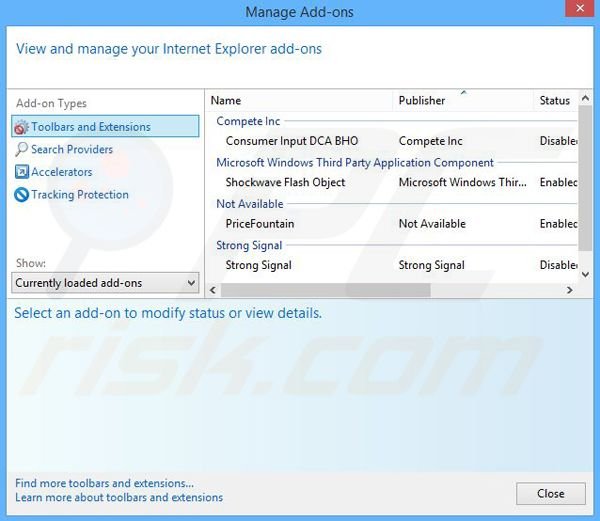Open Find more toolbars and extensions link
600x521 pixels.
click(x=104, y=483)
